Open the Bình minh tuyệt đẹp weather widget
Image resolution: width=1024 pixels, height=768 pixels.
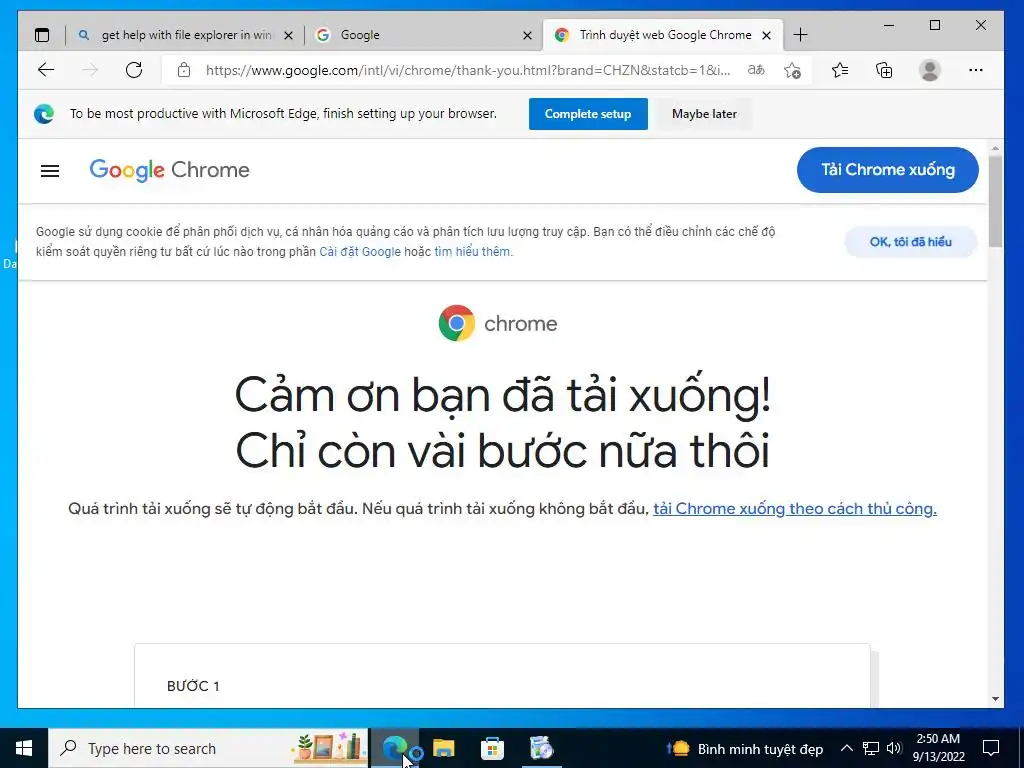point(744,748)
